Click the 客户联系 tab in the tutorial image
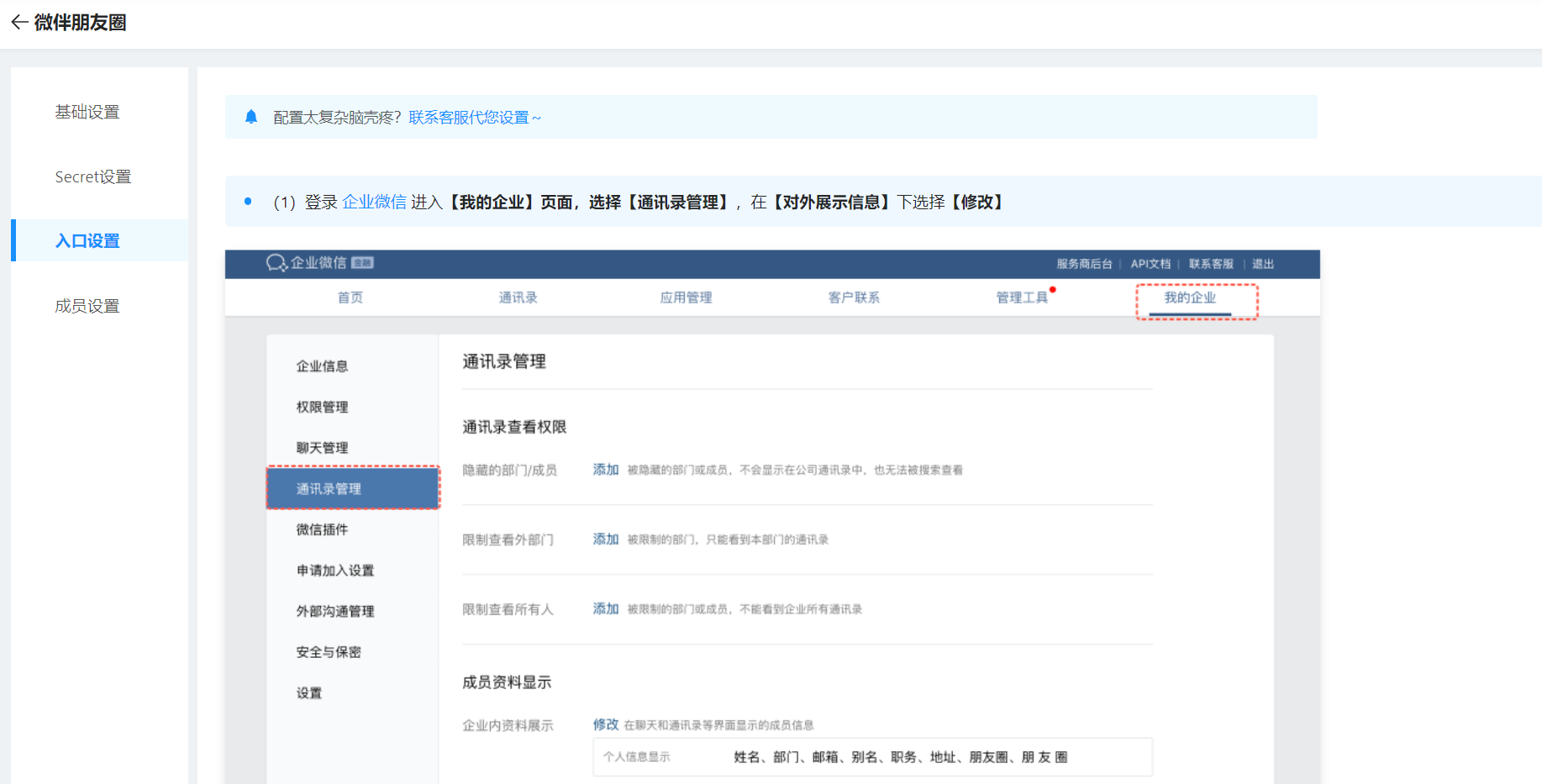The image size is (1542, 784). [854, 297]
